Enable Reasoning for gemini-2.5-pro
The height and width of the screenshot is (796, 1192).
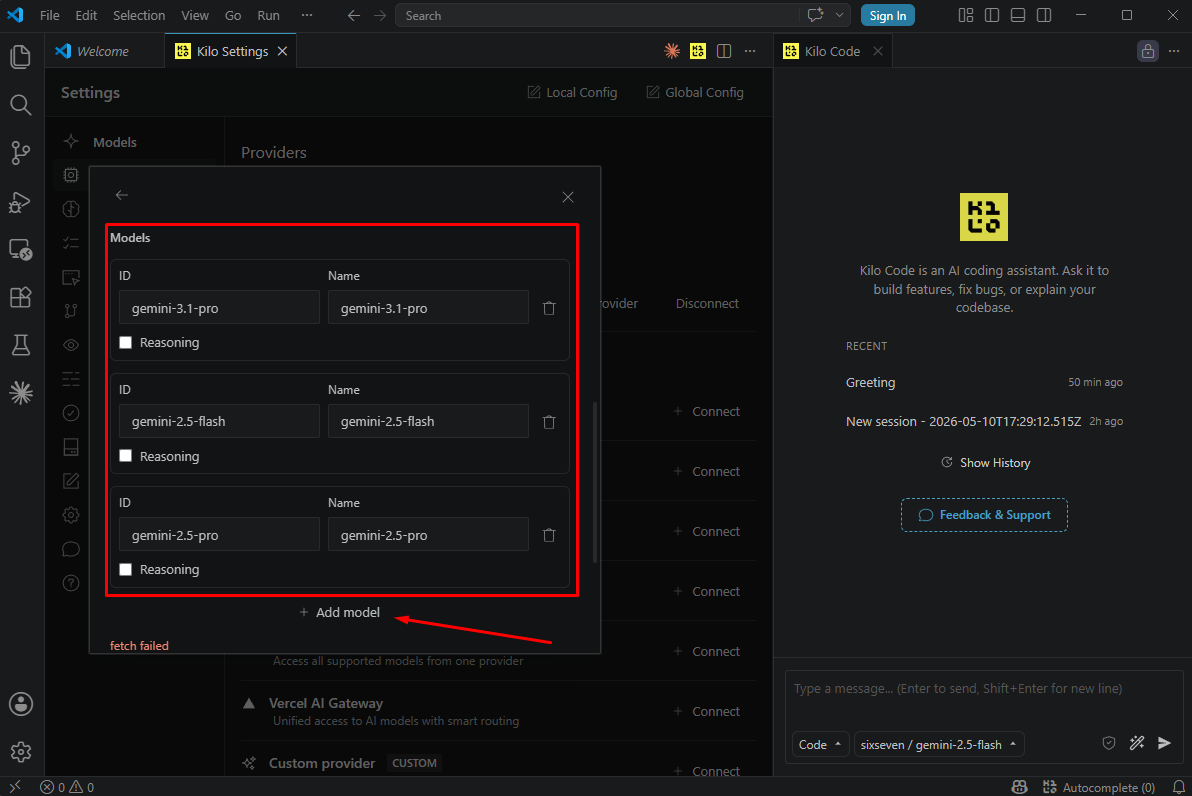pos(125,569)
